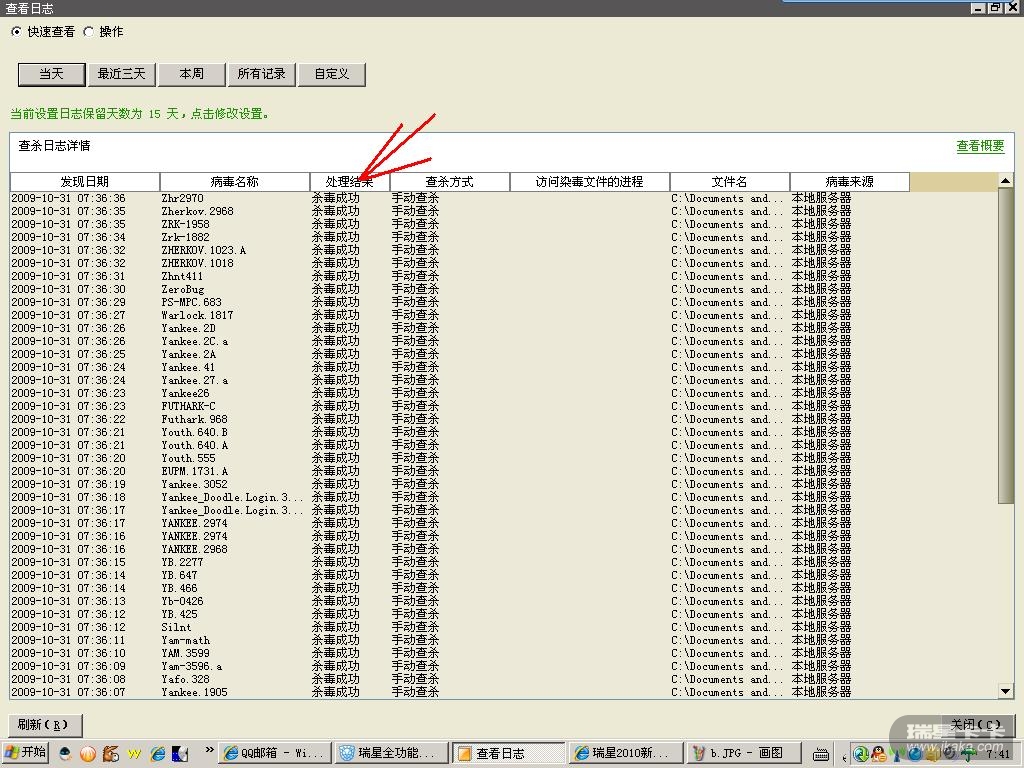Show 所有记录 log entries
The height and width of the screenshot is (768, 1024).
[x=261, y=74]
